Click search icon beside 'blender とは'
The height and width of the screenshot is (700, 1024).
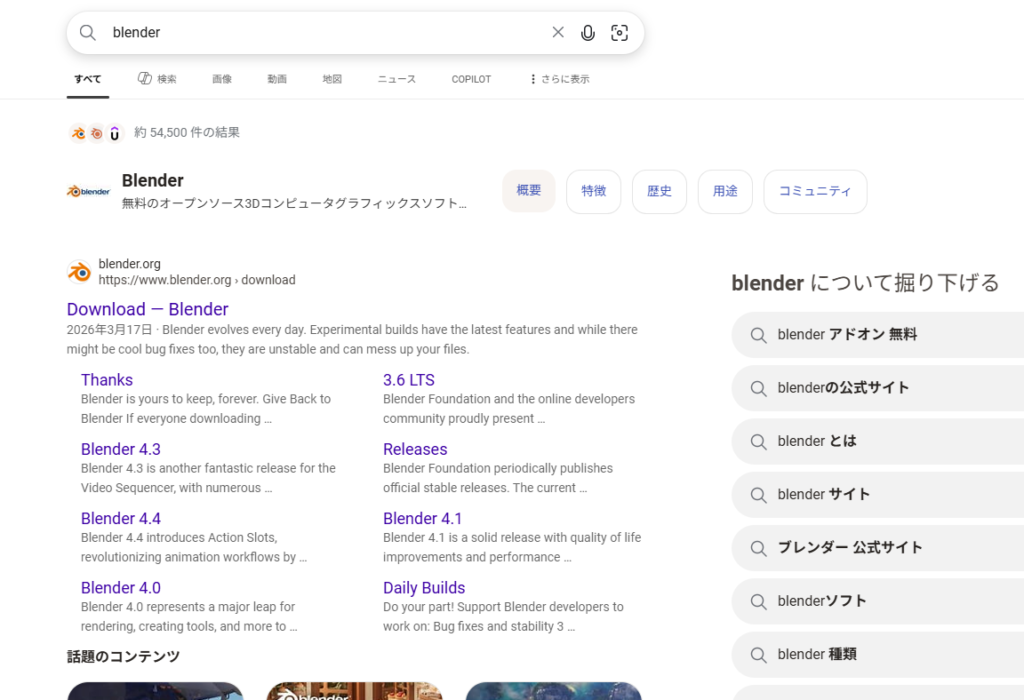[x=759, y=441]
